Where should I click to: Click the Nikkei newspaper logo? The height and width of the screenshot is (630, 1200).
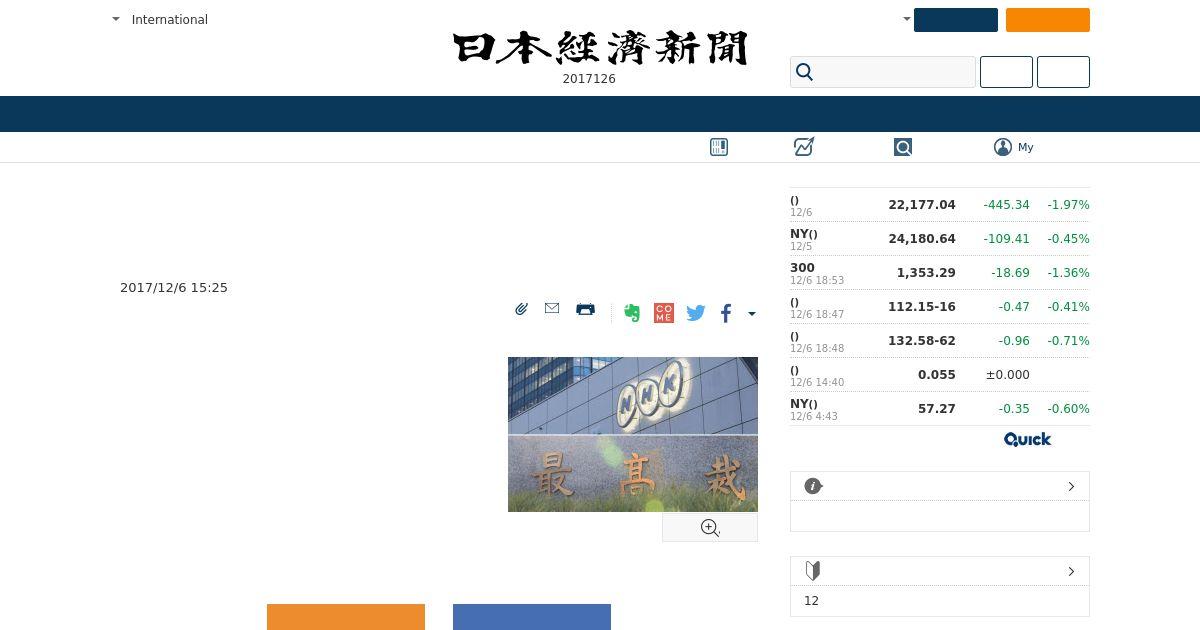coord(600,48)
